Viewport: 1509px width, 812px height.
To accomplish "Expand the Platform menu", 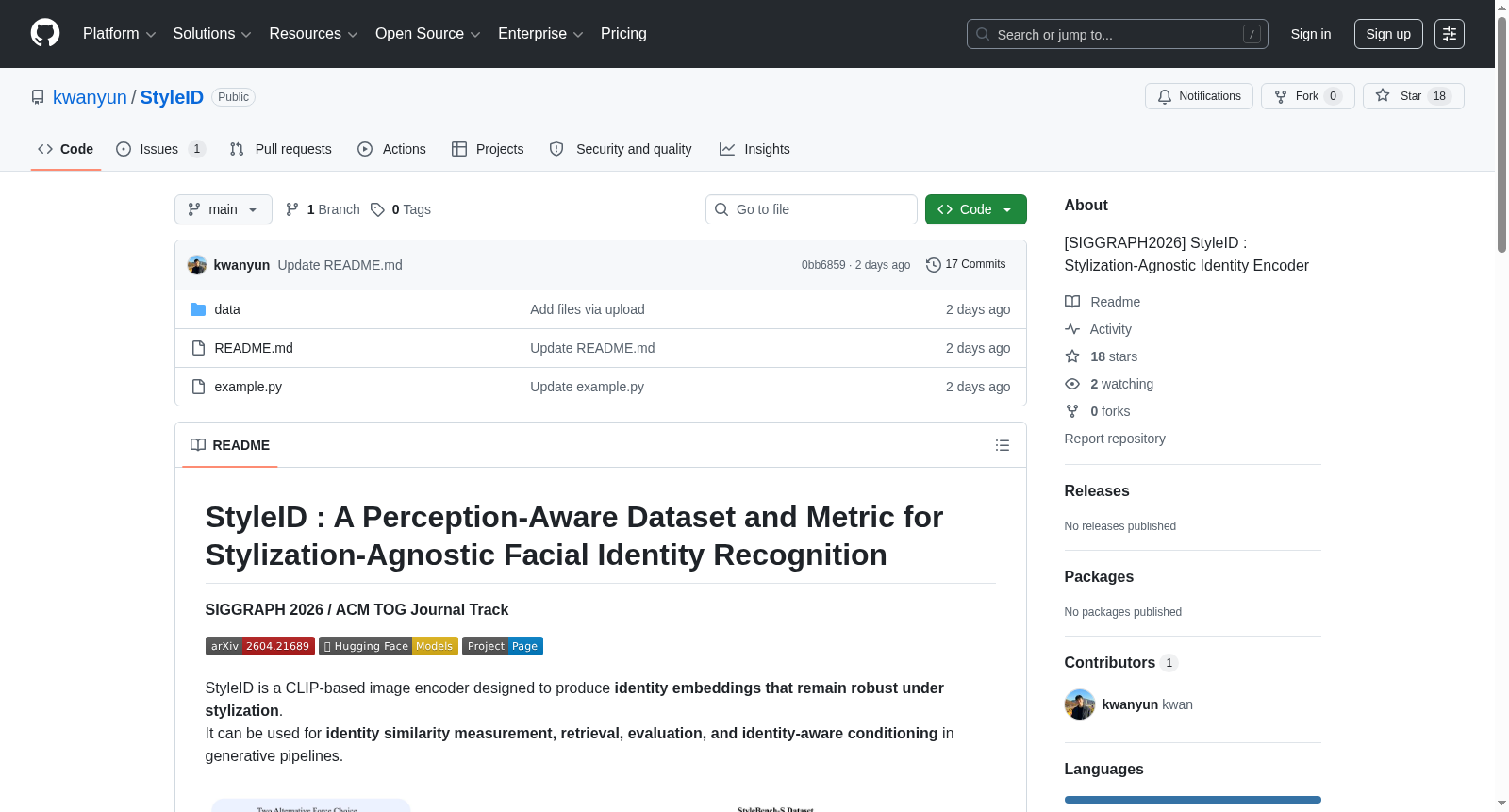I will click(x=119, y=34).
